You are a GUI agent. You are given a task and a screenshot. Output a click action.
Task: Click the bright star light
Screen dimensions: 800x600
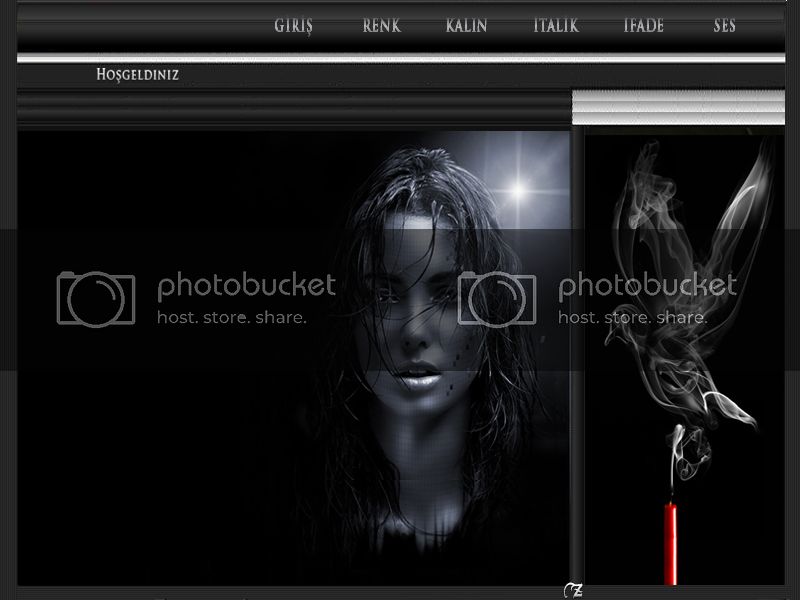[x=518, y=187]
